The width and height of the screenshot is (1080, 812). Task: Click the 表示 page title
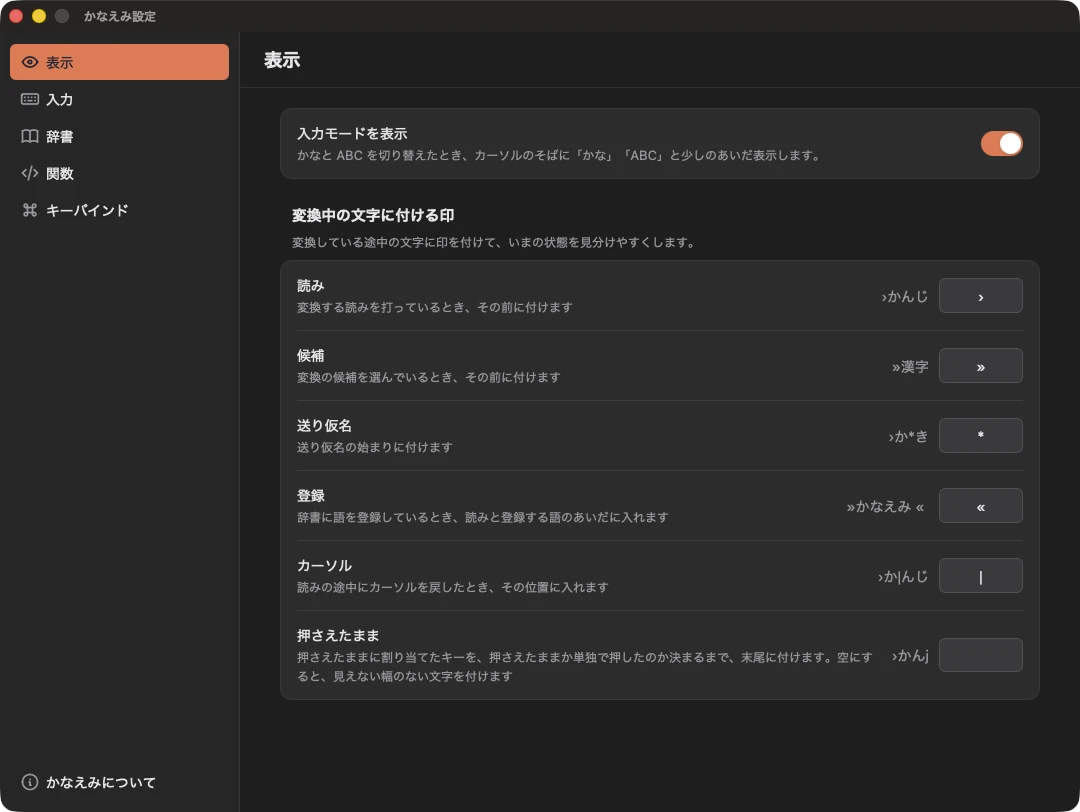click(x=282, y=60)
